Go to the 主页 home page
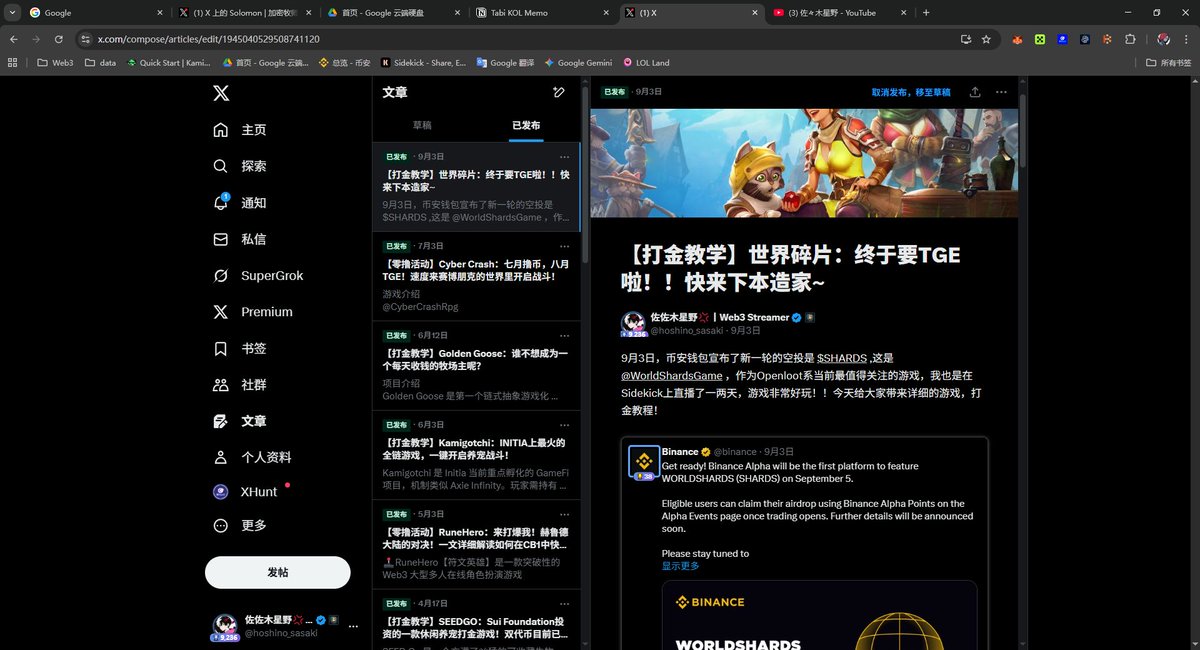The height and width of the screenshot is (650, 1200). click(x=240, y=130)
